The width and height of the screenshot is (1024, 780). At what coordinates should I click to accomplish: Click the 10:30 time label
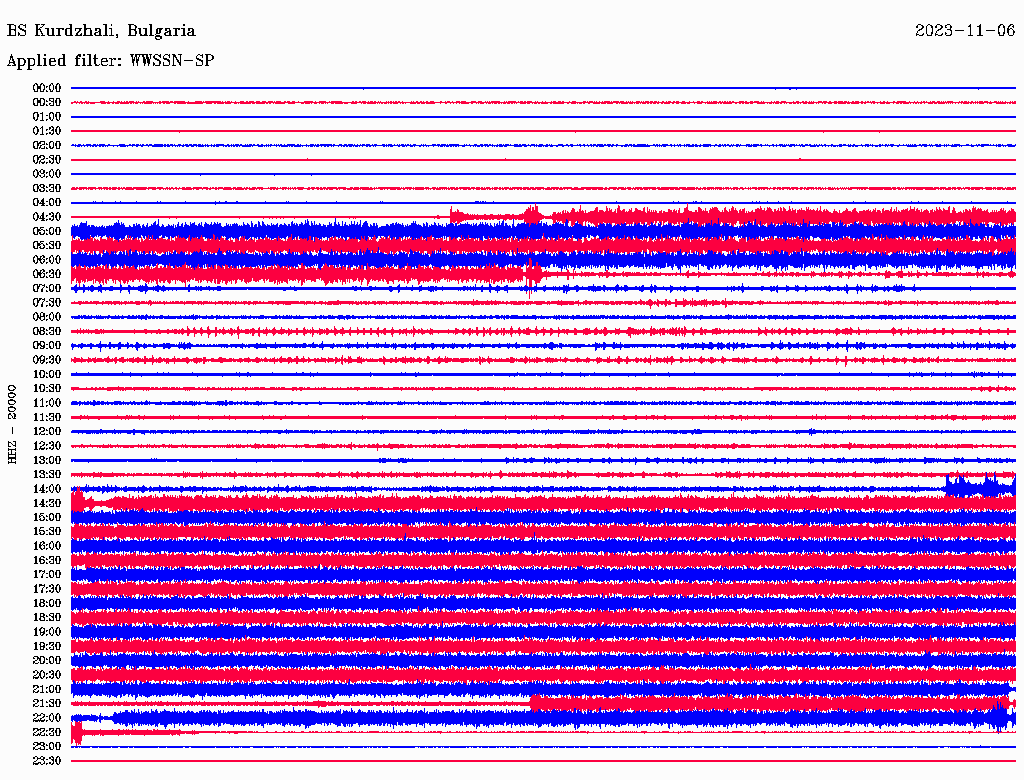(47, 389)
